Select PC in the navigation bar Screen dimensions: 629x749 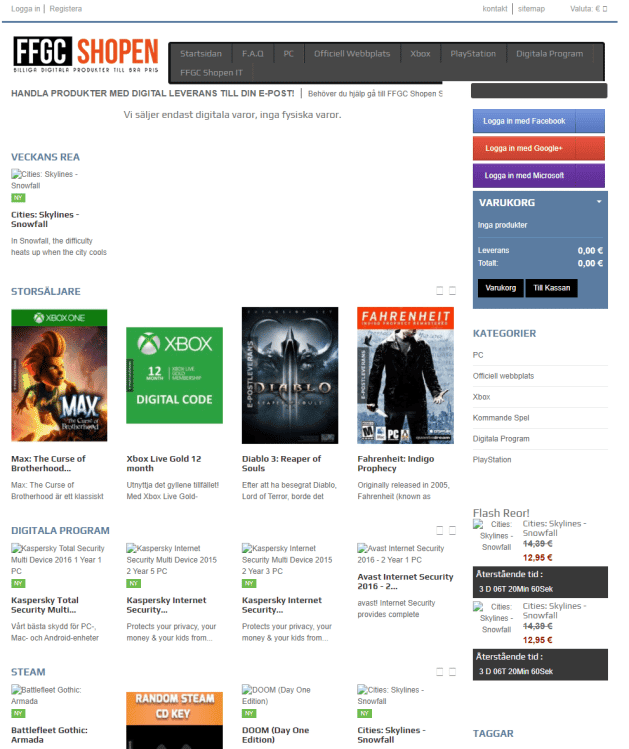point(288,54)
